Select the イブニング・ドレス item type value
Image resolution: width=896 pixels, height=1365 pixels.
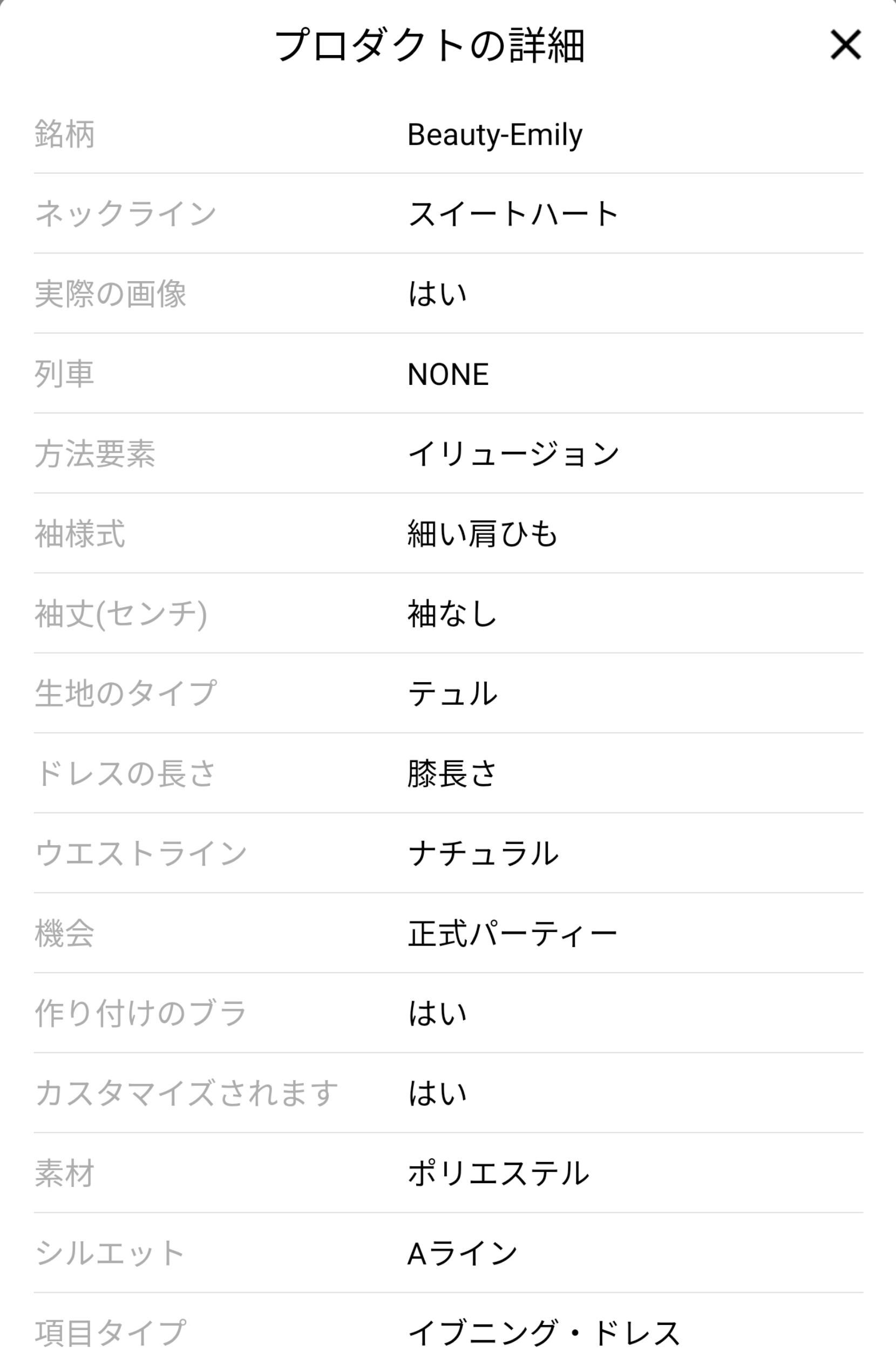point(543,1332)
